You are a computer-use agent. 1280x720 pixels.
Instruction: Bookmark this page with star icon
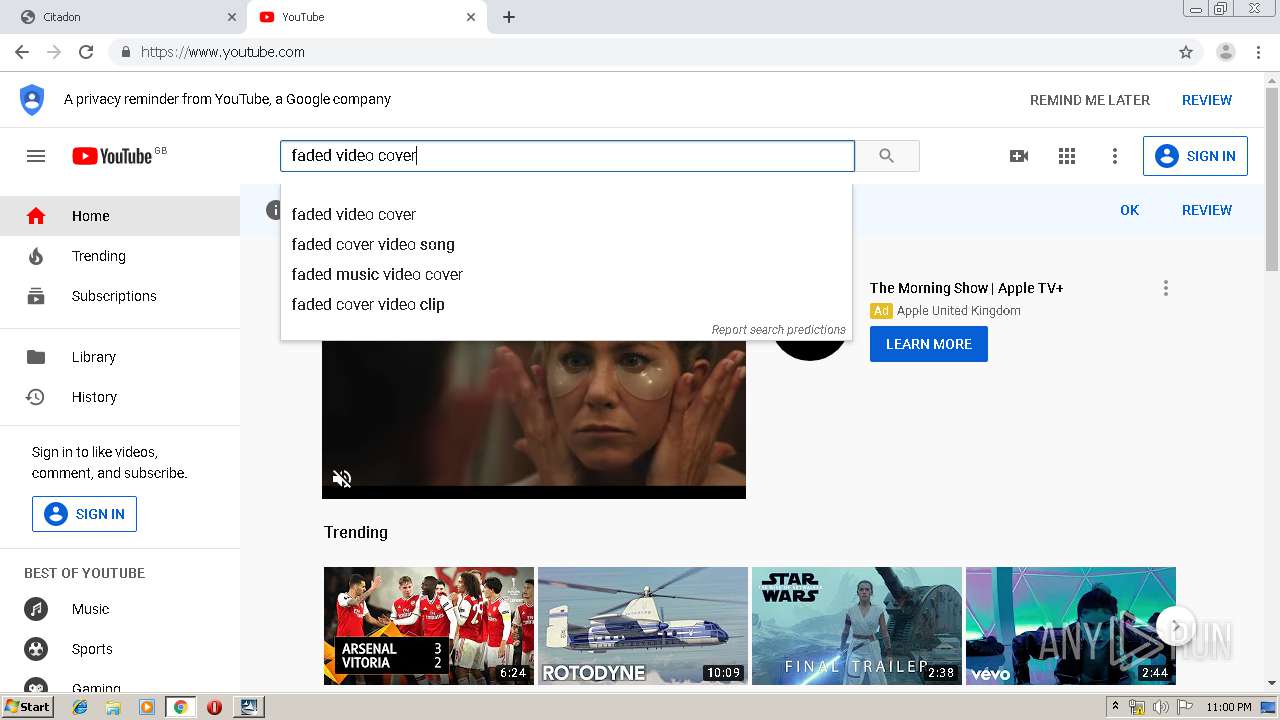(x=1186, y=52)
